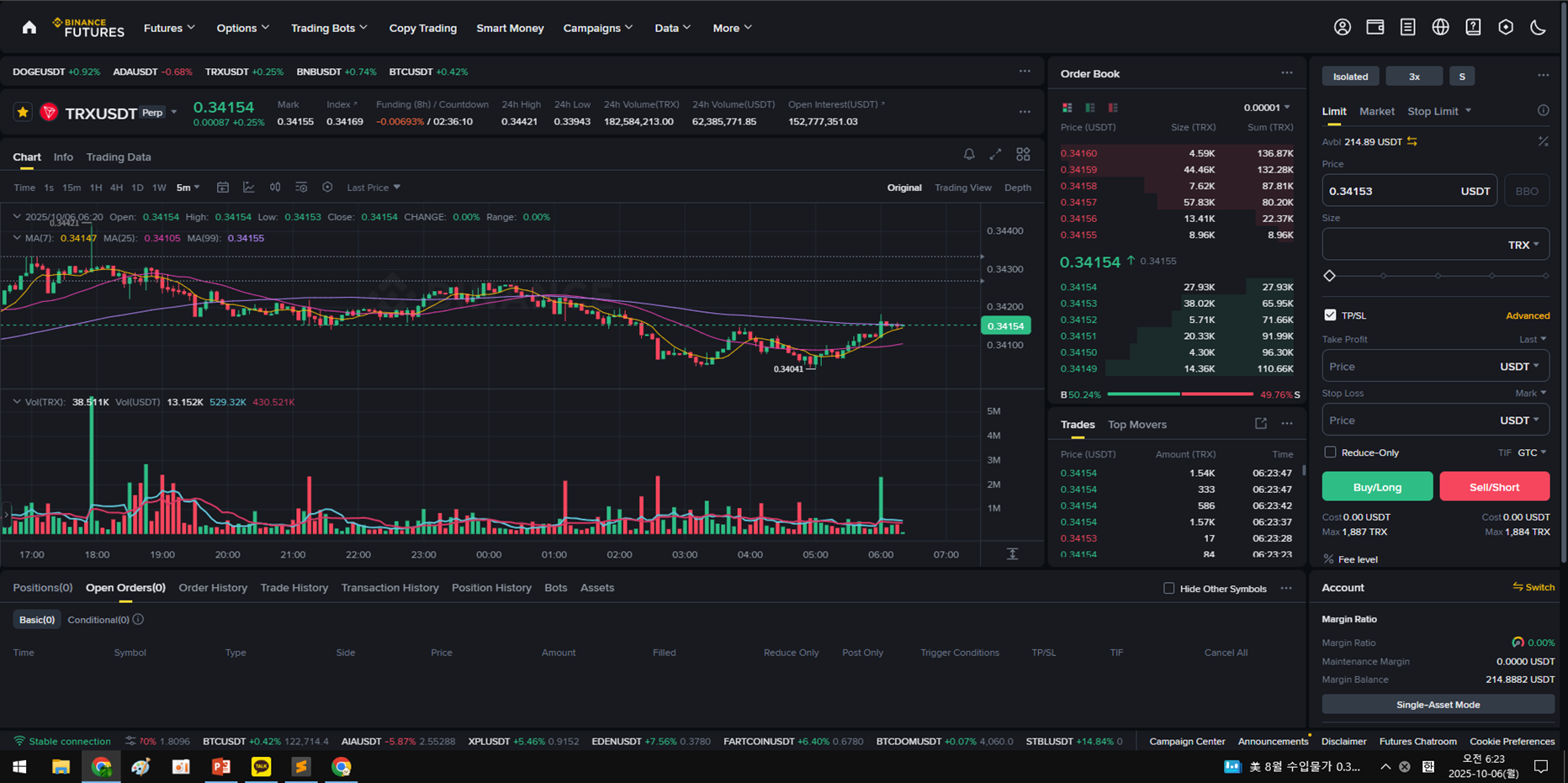Check Hide Other Symbols
Viewport: 1568px width, 783px height.
point(1168,588)
